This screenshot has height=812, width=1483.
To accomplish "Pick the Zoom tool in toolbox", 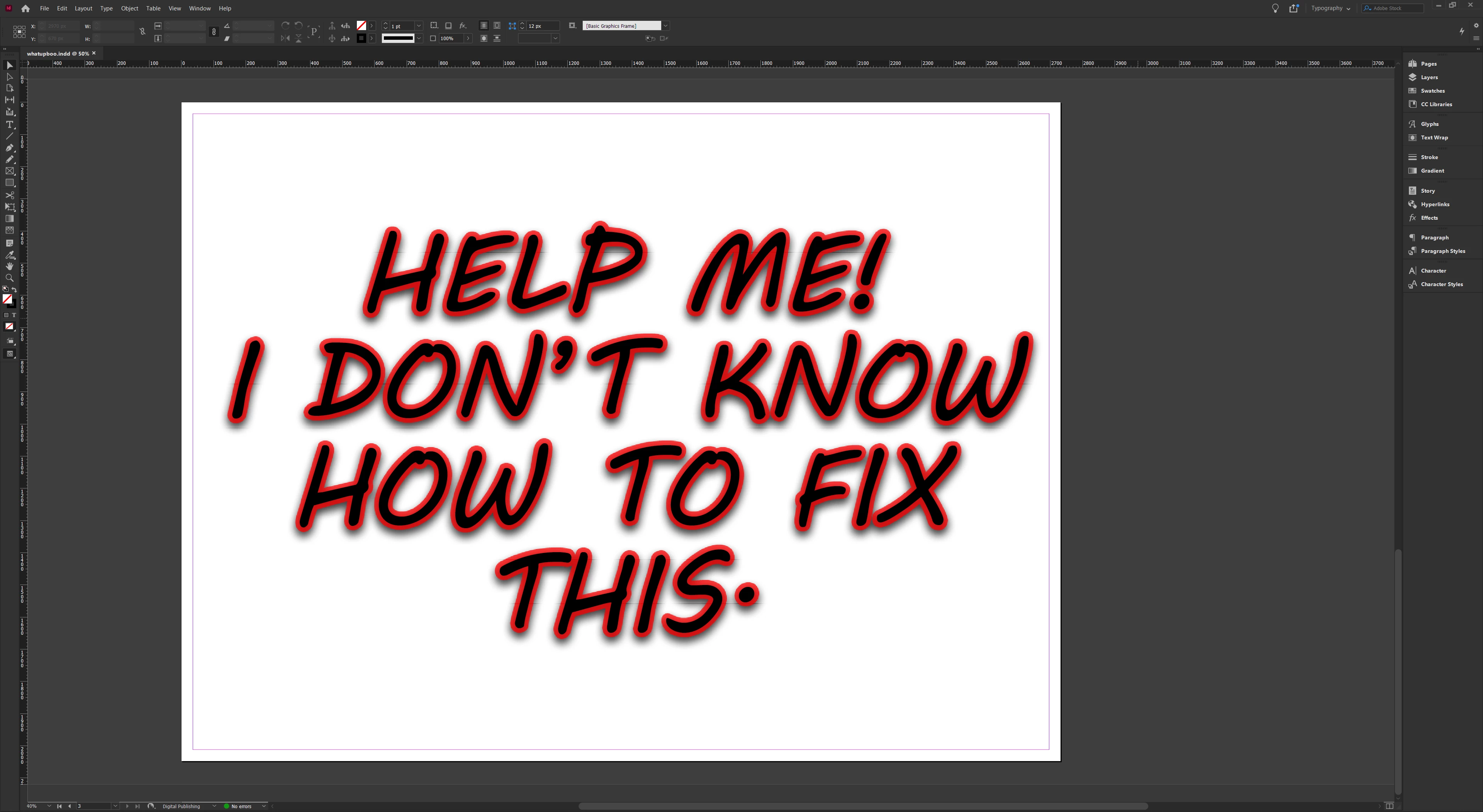I will click(x=10, y=278).
